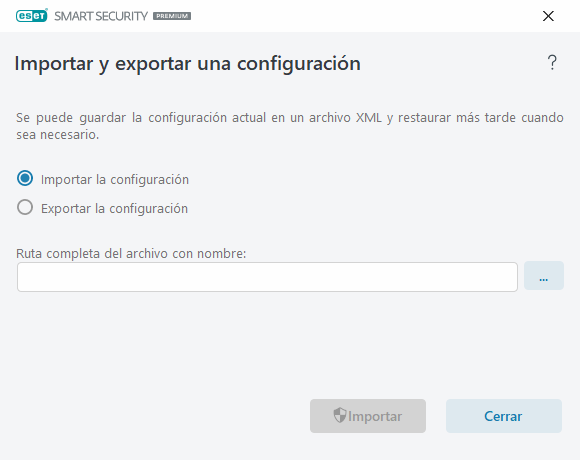Image resolution: width=580 pixels, height=460 pixels.
Task: Click the 'Ruta completa del archivo con nombre:' label
Action: pyautogui.click(x=131, y=254)
